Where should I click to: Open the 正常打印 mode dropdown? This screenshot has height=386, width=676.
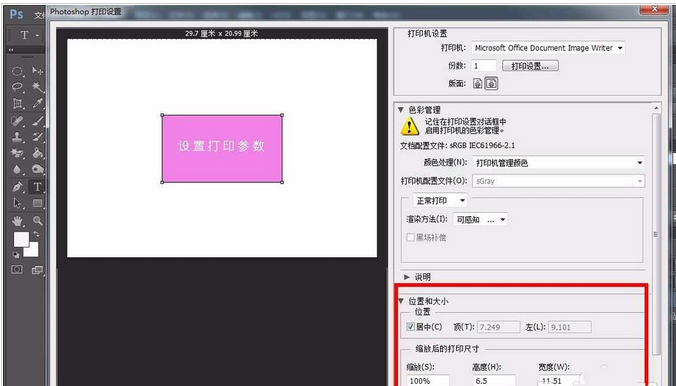click(440, 201)
